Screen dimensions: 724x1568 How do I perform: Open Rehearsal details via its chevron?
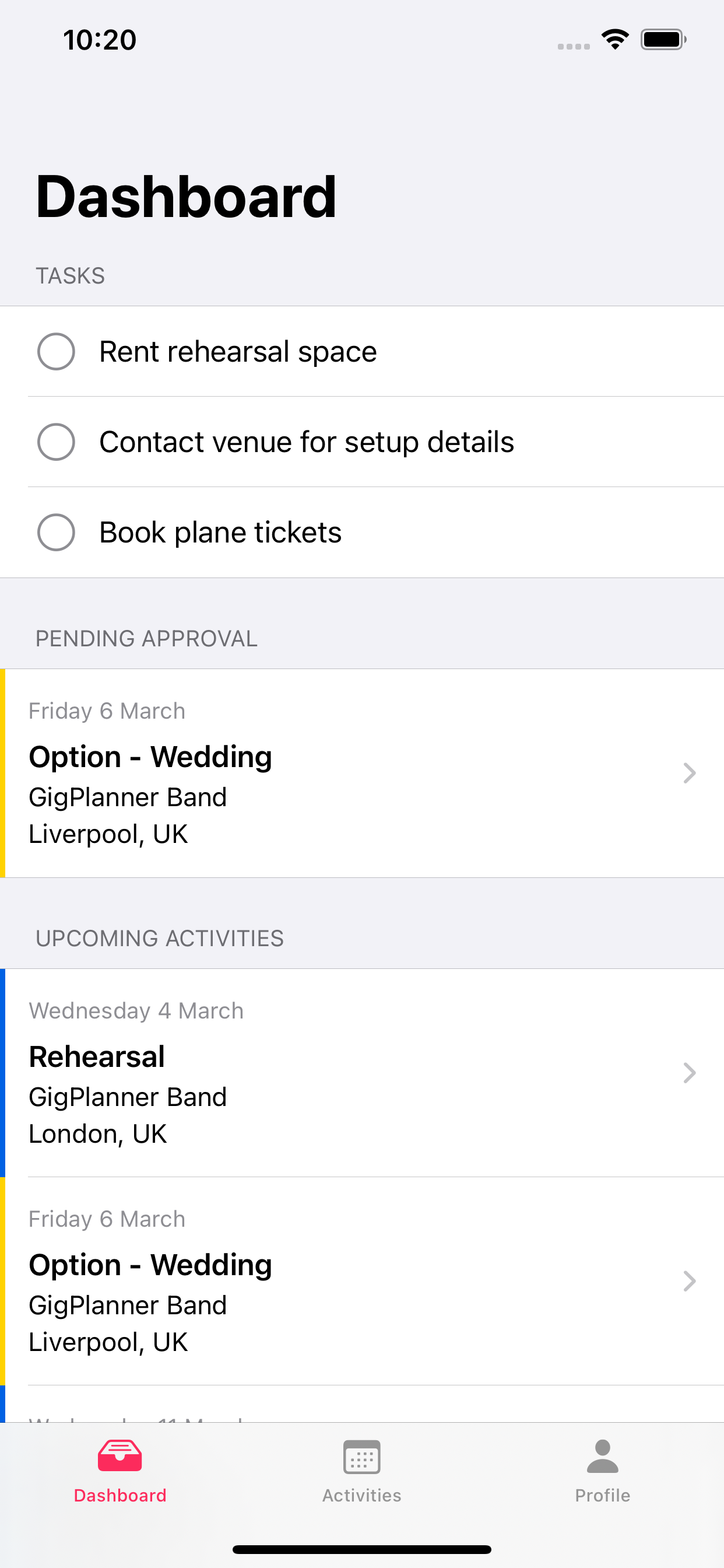(690, 1073)
